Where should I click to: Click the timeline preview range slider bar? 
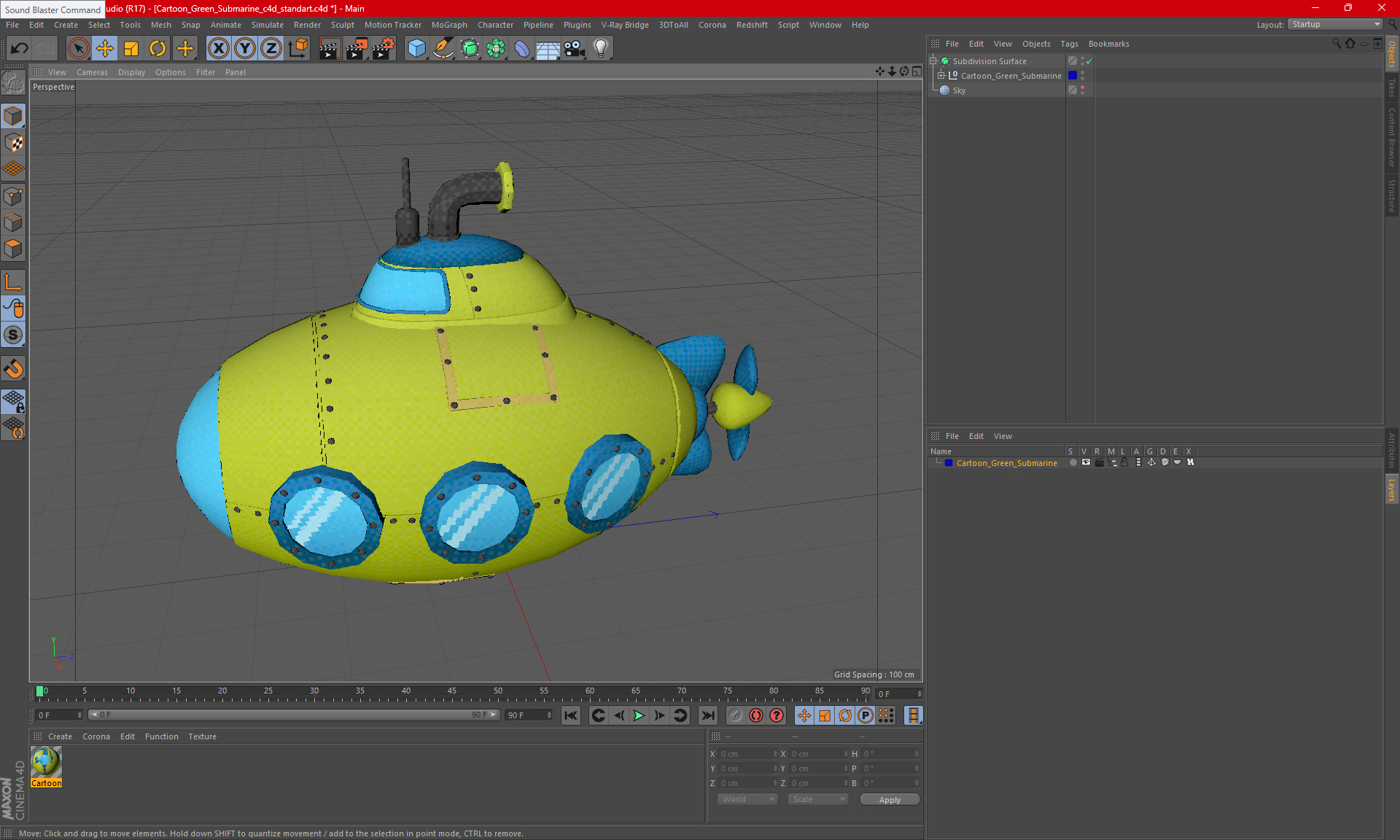[x=294, y=715]
